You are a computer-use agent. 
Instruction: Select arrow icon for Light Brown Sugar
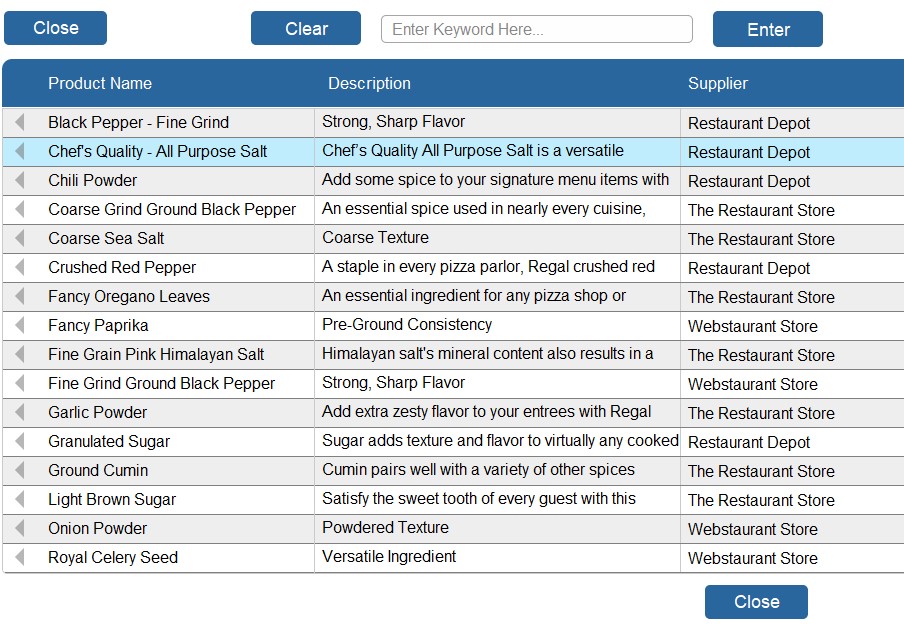click(x=19, y=499)
